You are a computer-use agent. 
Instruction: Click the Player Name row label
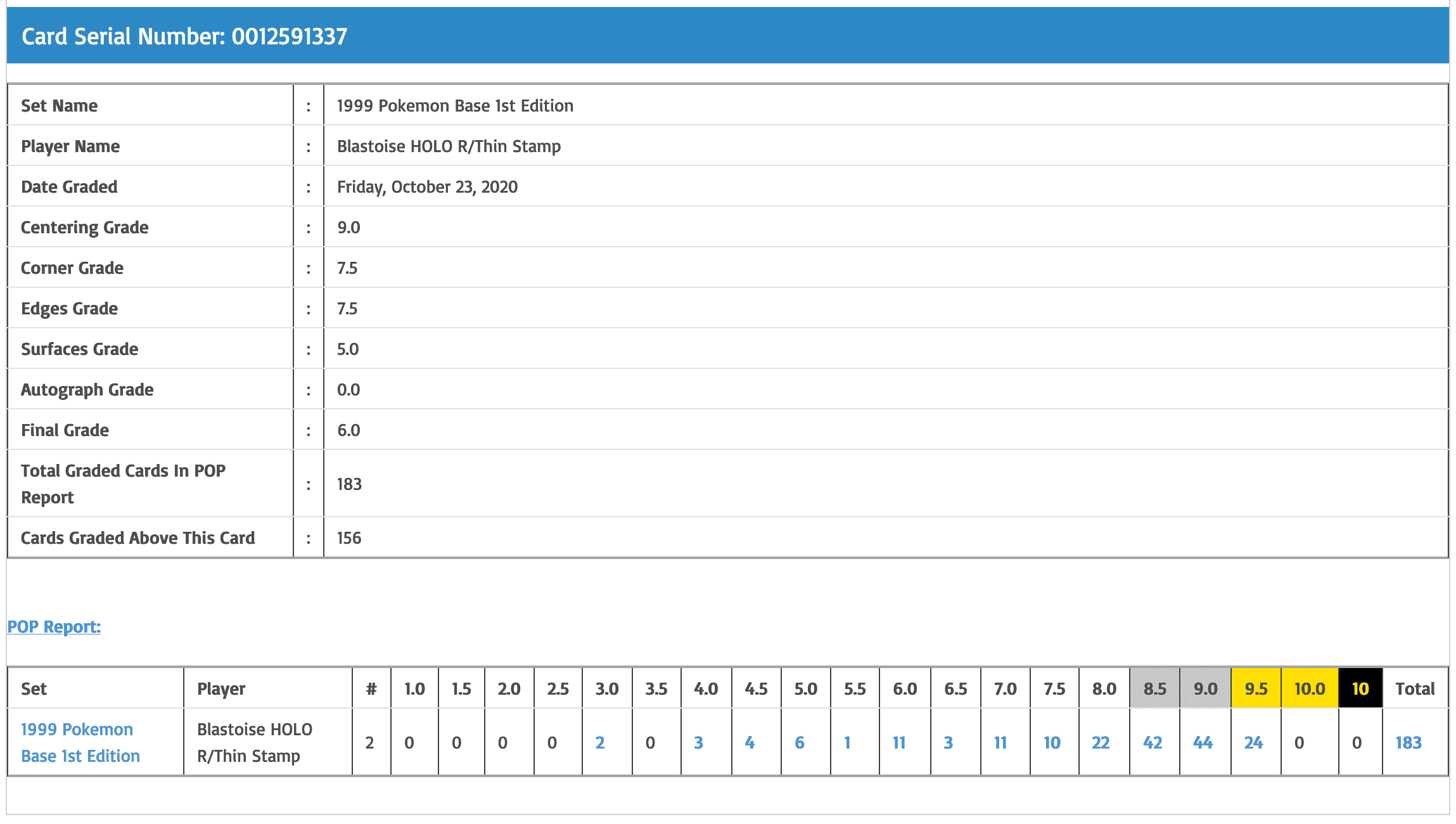click(x=70, y=146)
